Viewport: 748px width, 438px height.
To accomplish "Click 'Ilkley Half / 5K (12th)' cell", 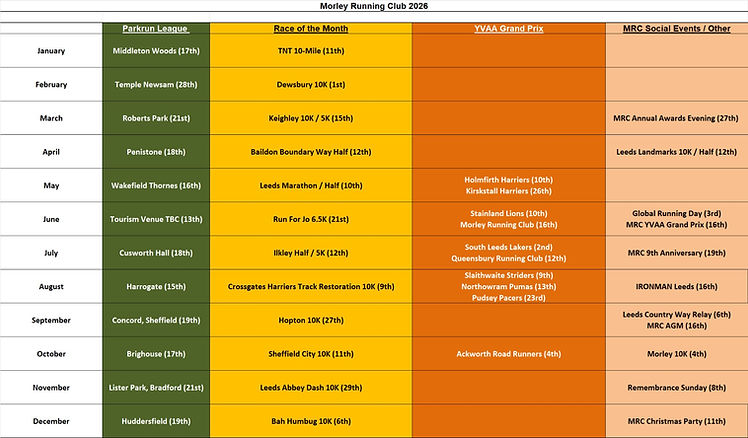I will click(311, 253).
